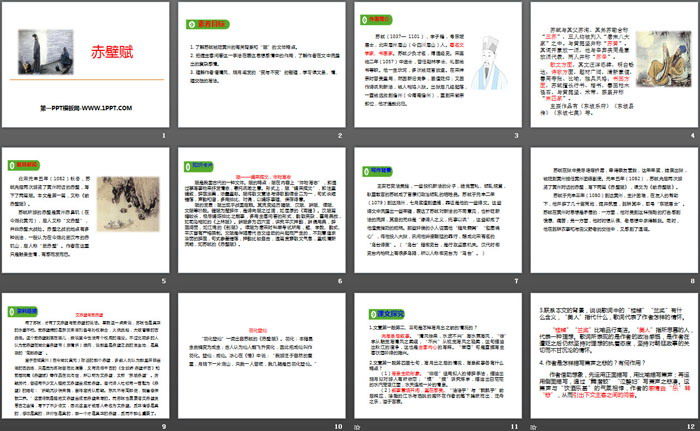Select slide 2 with the 素养目标 heading
The width and height of the screenshot is (700, 431).
pos(262,65)
